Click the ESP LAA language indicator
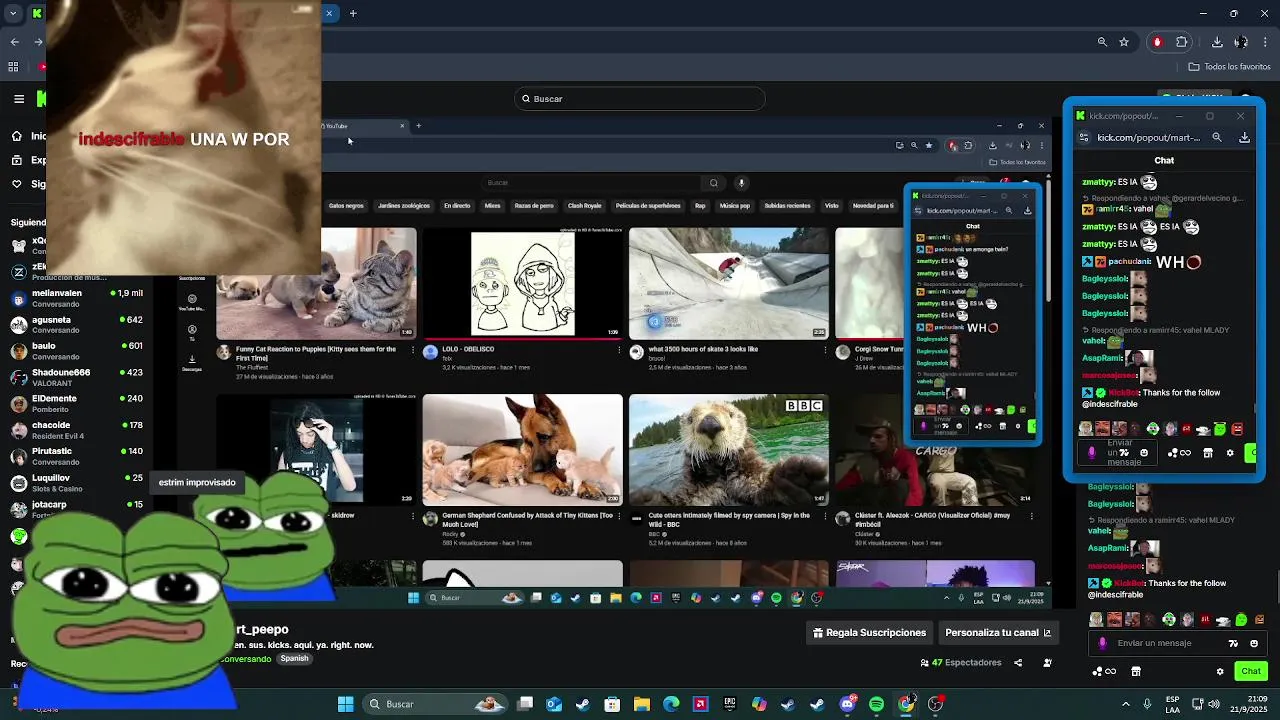 (1172, 704)
